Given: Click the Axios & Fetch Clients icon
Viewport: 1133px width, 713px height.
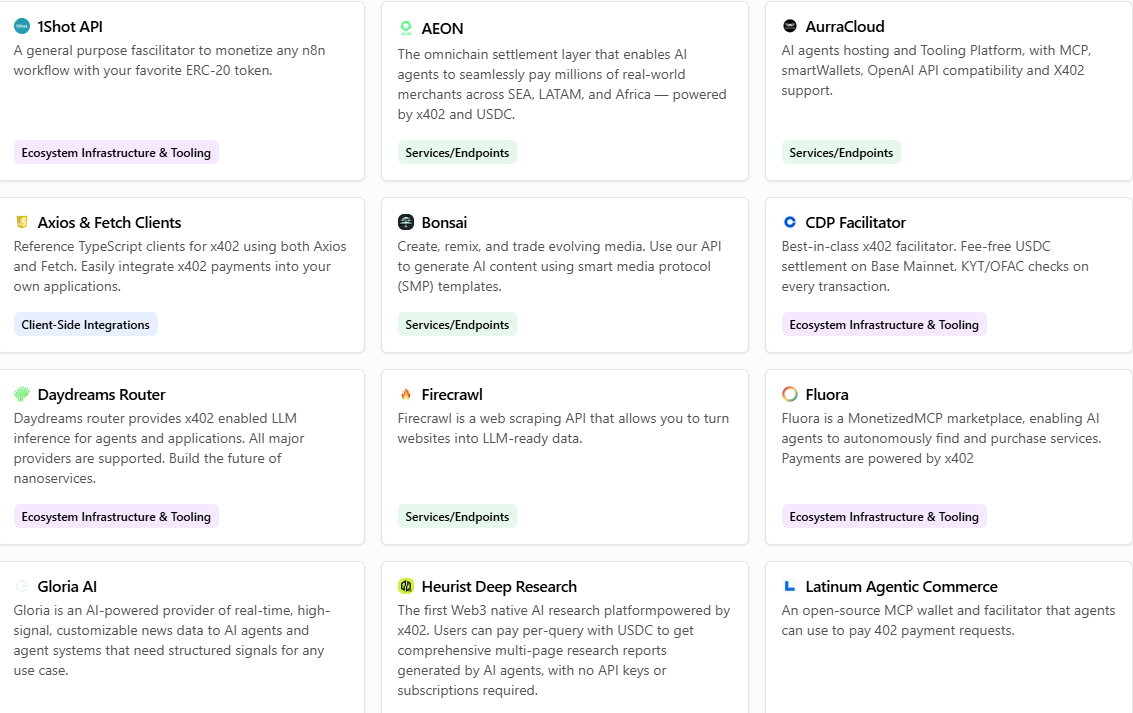Looking at the screenshot, I should [22, 223].
